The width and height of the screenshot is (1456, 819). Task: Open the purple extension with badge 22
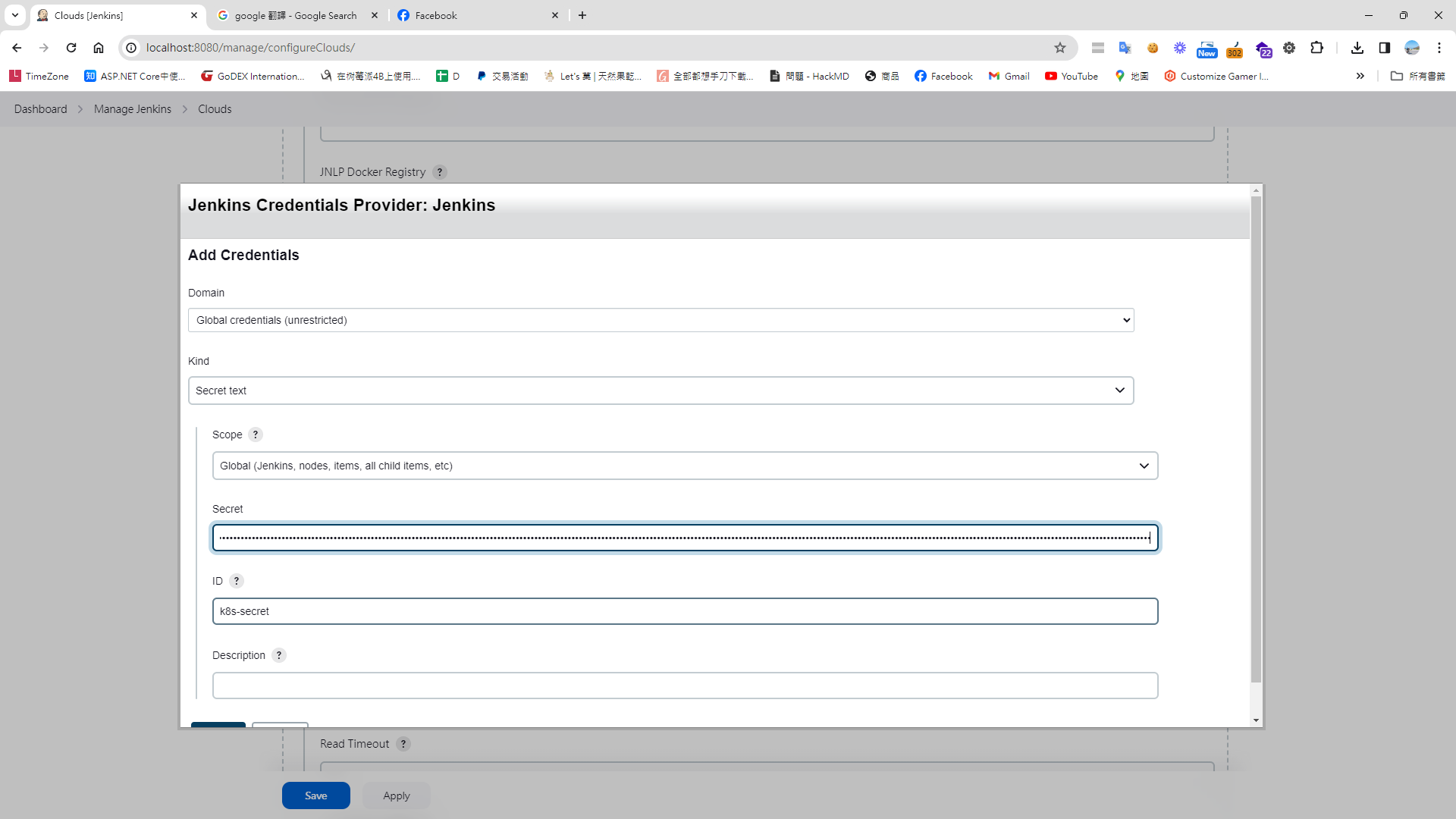pyautogui.click(x=1263, y=48)
